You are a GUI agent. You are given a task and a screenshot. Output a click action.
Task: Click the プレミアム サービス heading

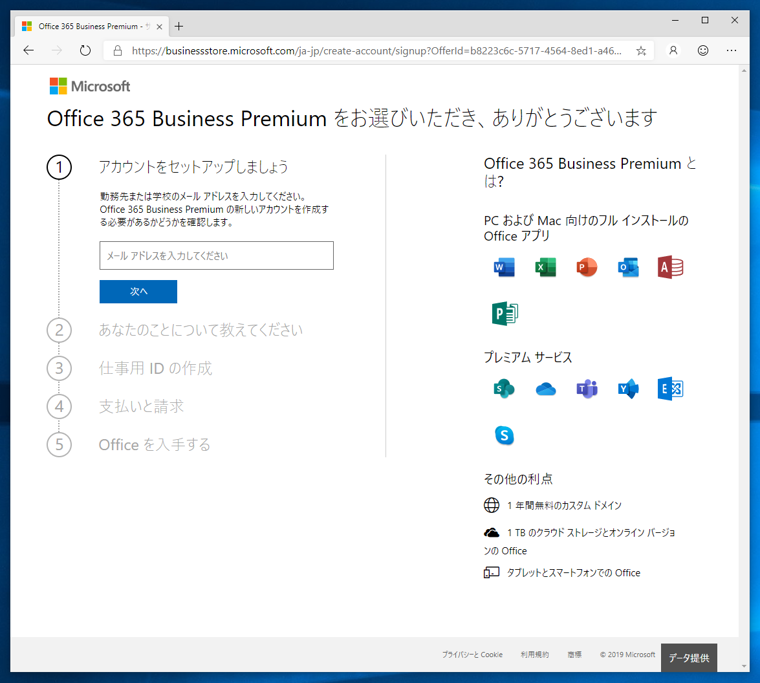528,358
